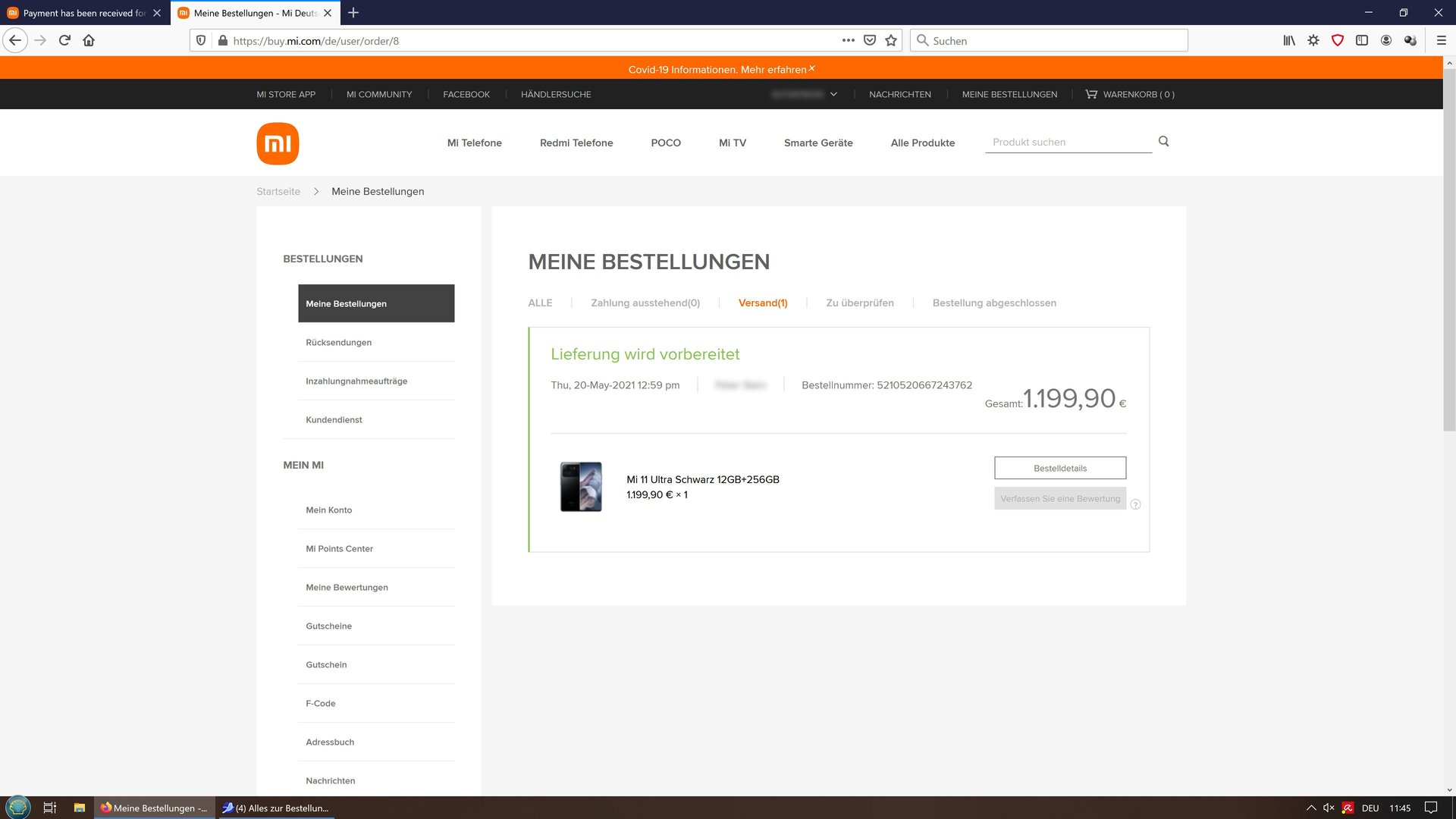This screenshot has width=1456, height=819.
Task: Dismiss the Covid-19 information banner
Action: (x=811, y=68)
